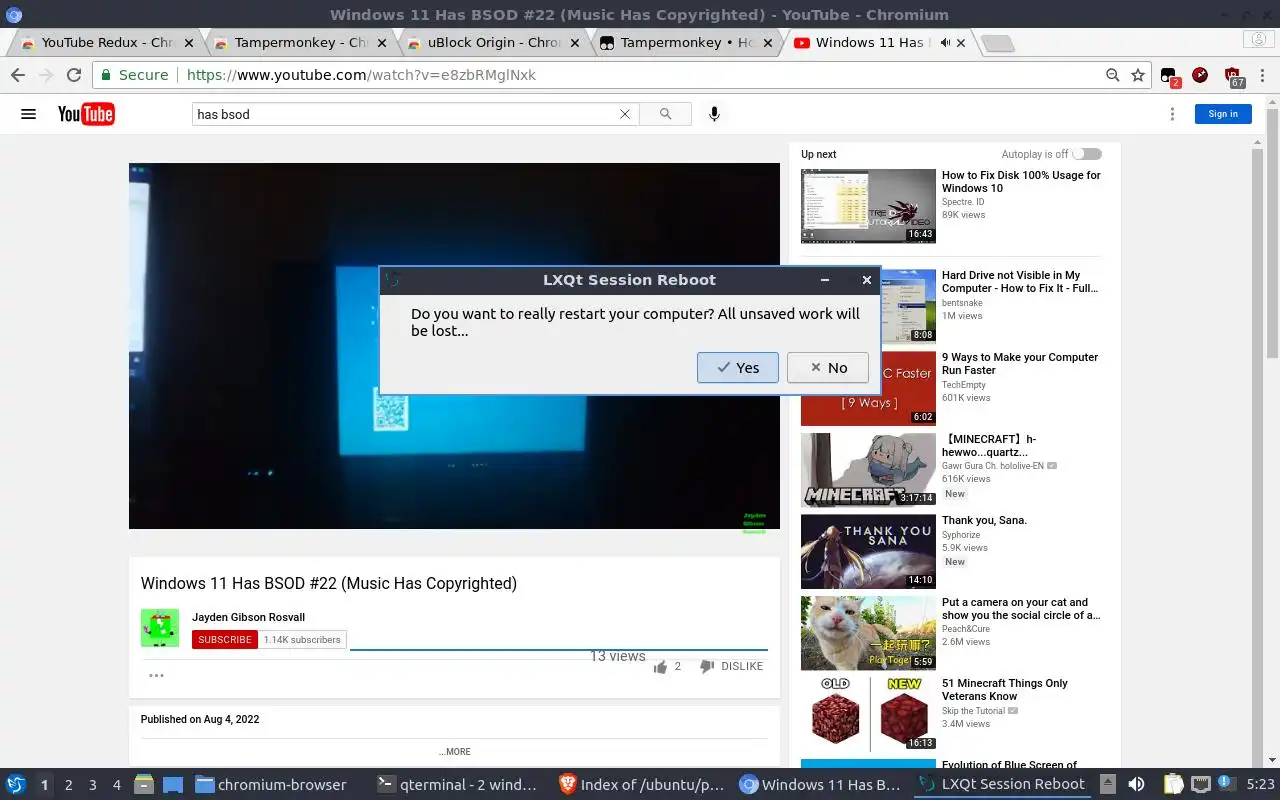
Task: Open the volume speaker tray icon
Action: pyautogui.click(x=1136, y=785)
